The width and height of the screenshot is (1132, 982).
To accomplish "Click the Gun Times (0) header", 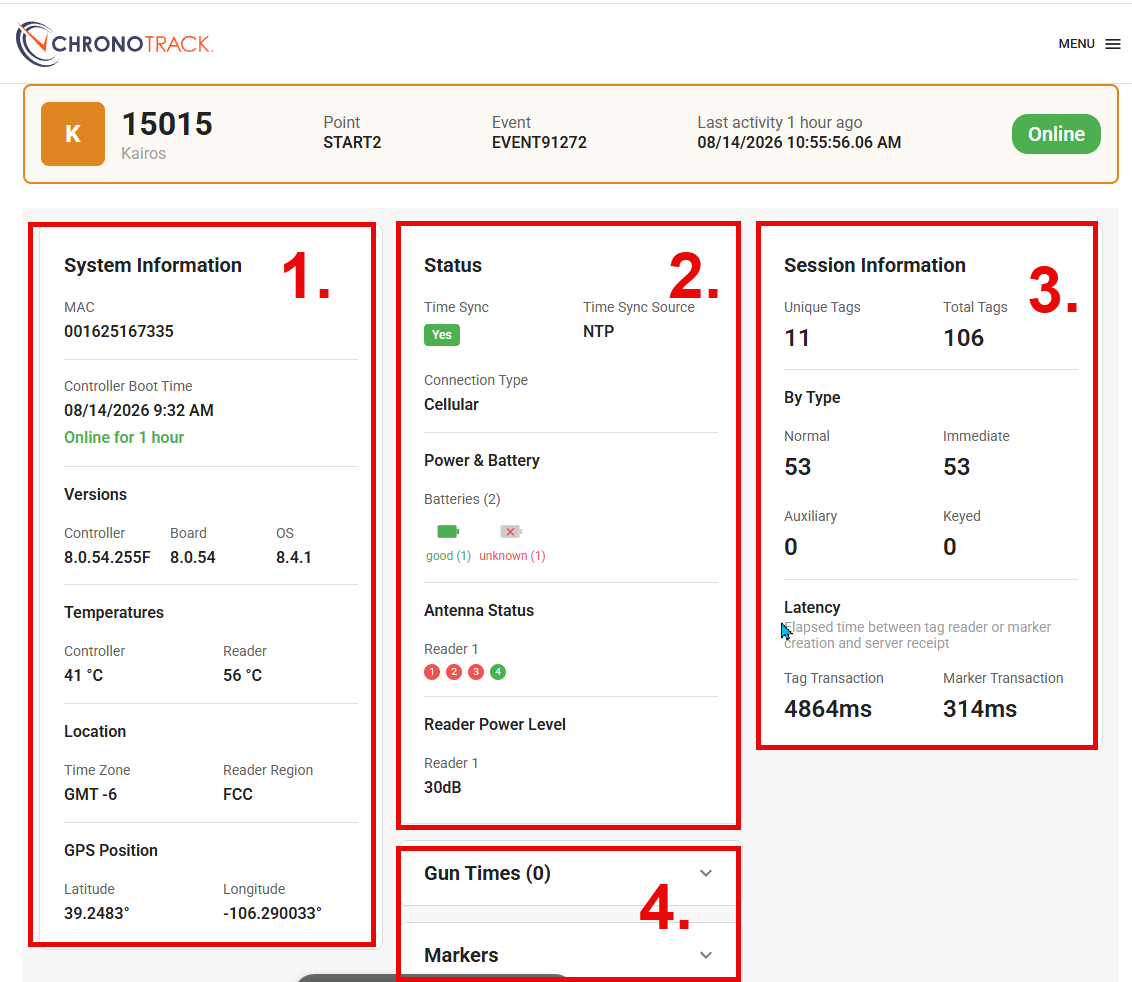I will [487, 873].
